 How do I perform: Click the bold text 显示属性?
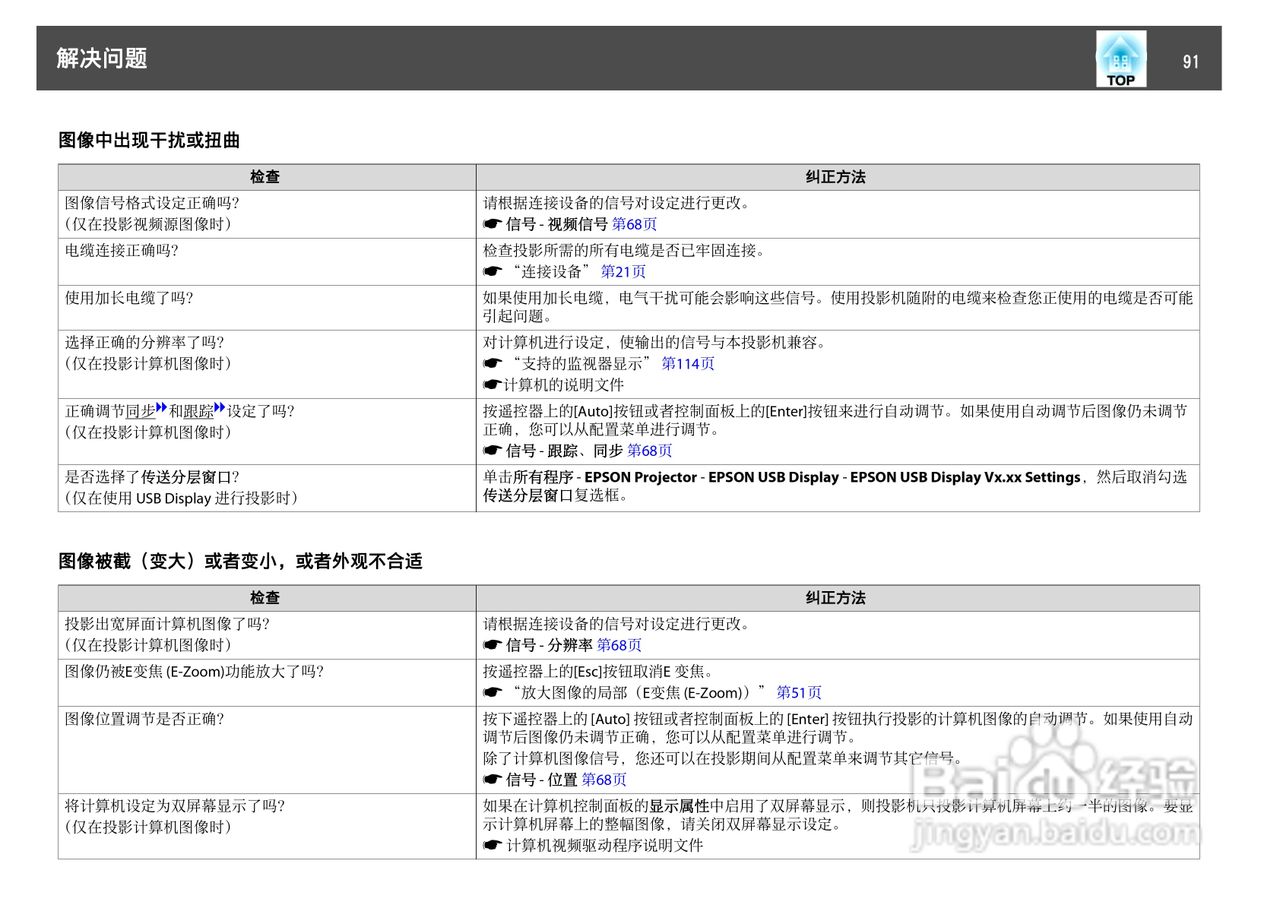pos(679,806)
